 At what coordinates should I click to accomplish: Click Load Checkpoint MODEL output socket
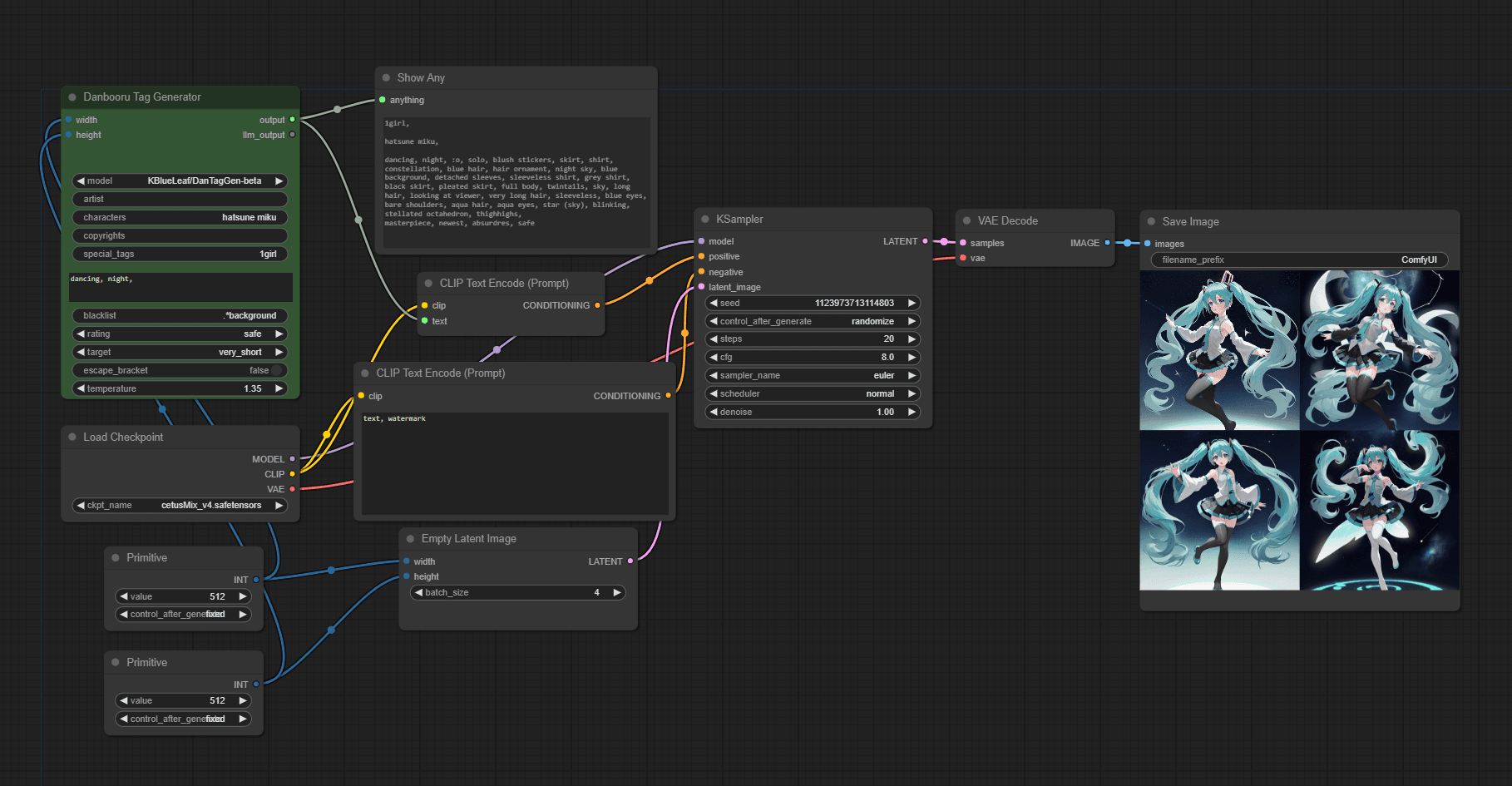292,459
